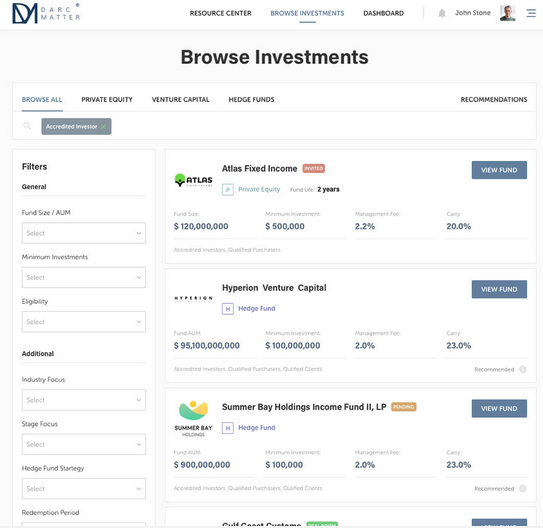Click the 2 years fund life value
543x528 pixels.
pyautogui.click(x=328, y=189)
